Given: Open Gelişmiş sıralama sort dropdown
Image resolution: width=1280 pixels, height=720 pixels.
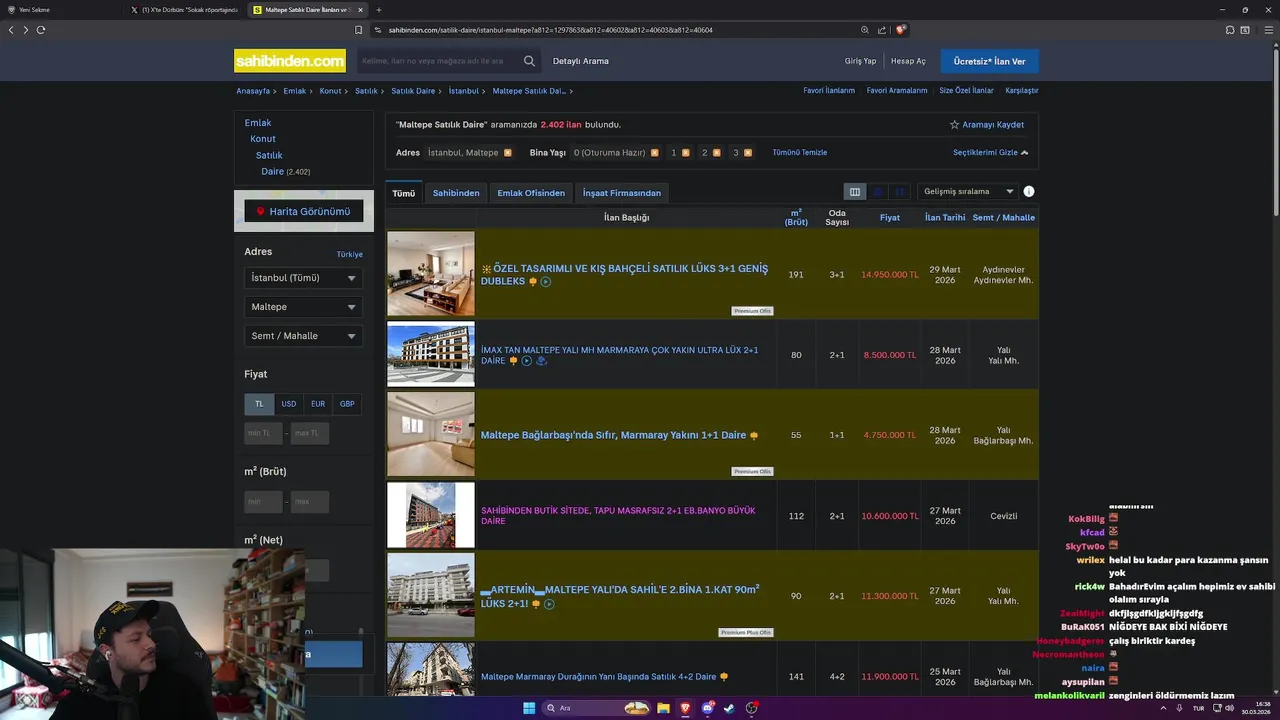Looking at the screenshot, I should pos(968,192).
